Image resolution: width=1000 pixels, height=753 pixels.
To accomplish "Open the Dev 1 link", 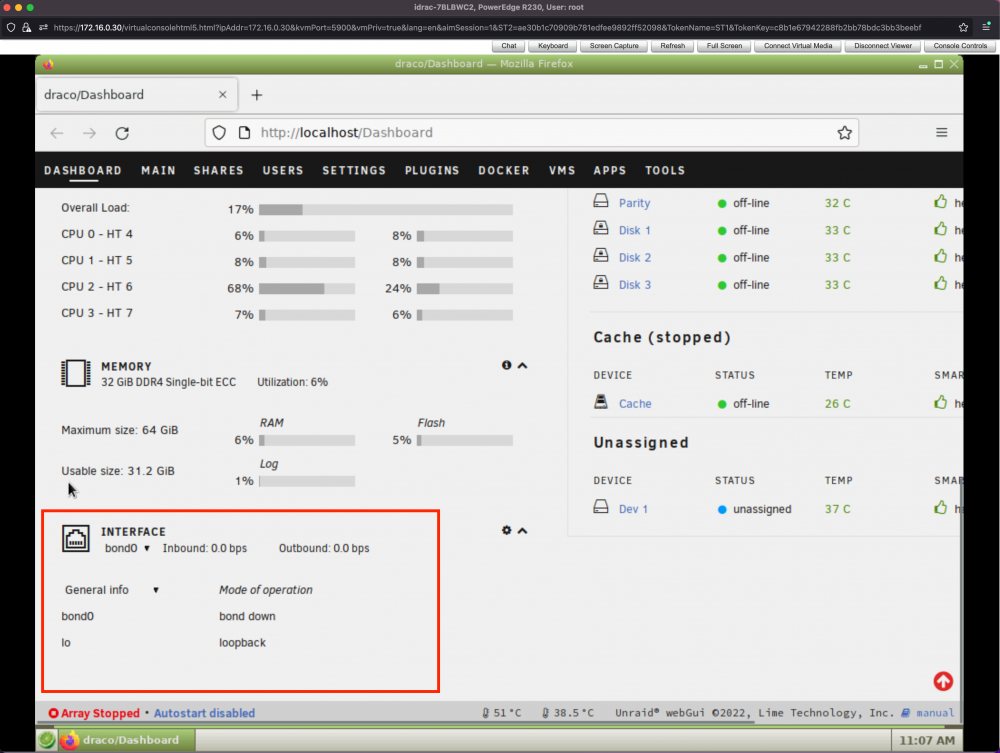I will click(633, 509).
